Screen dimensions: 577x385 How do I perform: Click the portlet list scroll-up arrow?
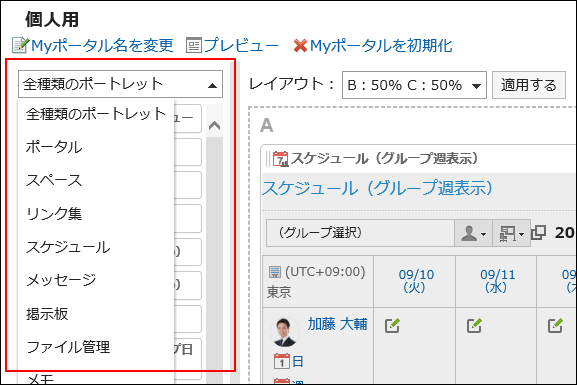[x=215, y=126]
